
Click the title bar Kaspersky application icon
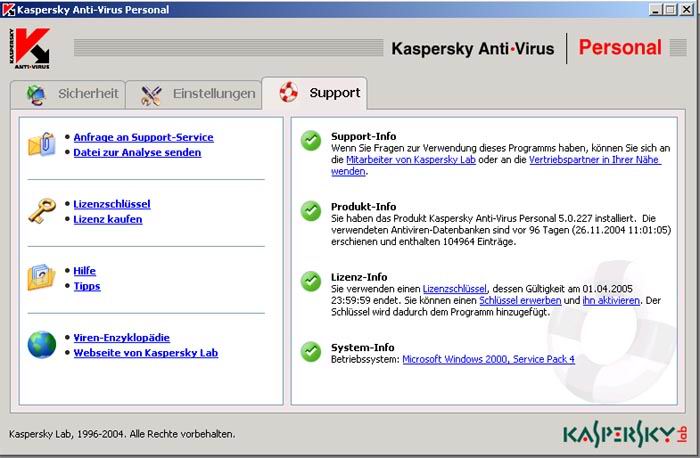click(x=8, y=9)
